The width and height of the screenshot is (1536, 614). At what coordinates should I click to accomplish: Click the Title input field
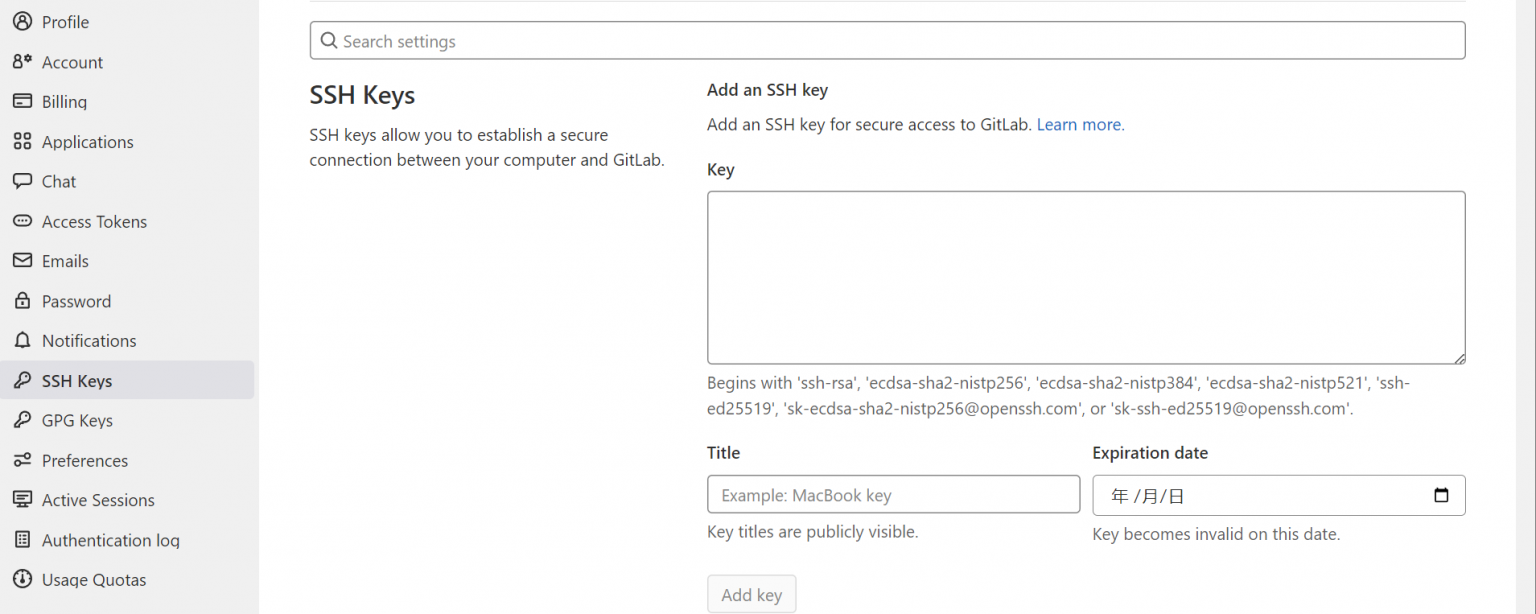[x=893, y=495]
